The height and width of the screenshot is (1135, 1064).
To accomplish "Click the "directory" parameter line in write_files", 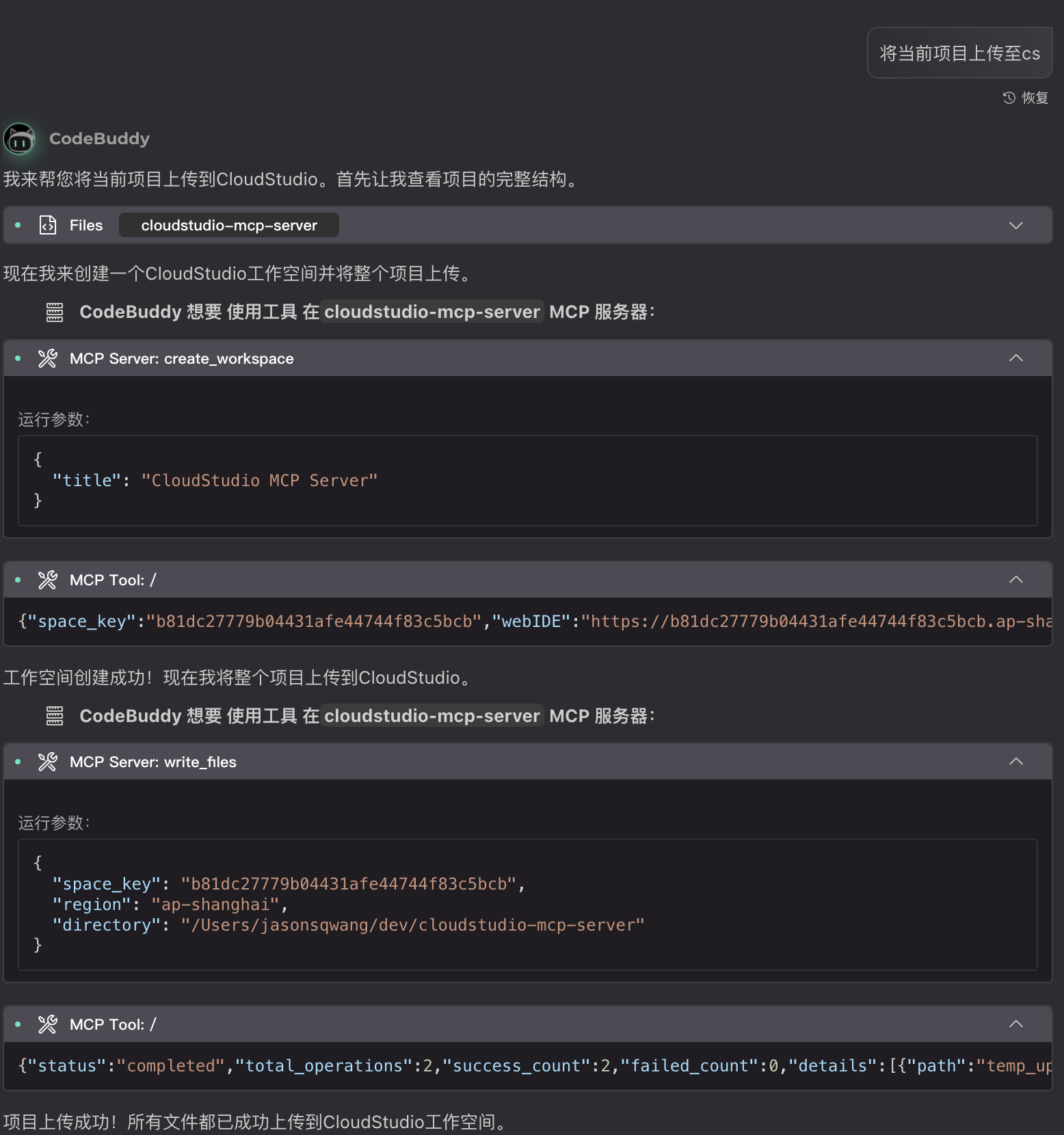I will [349, 924].
